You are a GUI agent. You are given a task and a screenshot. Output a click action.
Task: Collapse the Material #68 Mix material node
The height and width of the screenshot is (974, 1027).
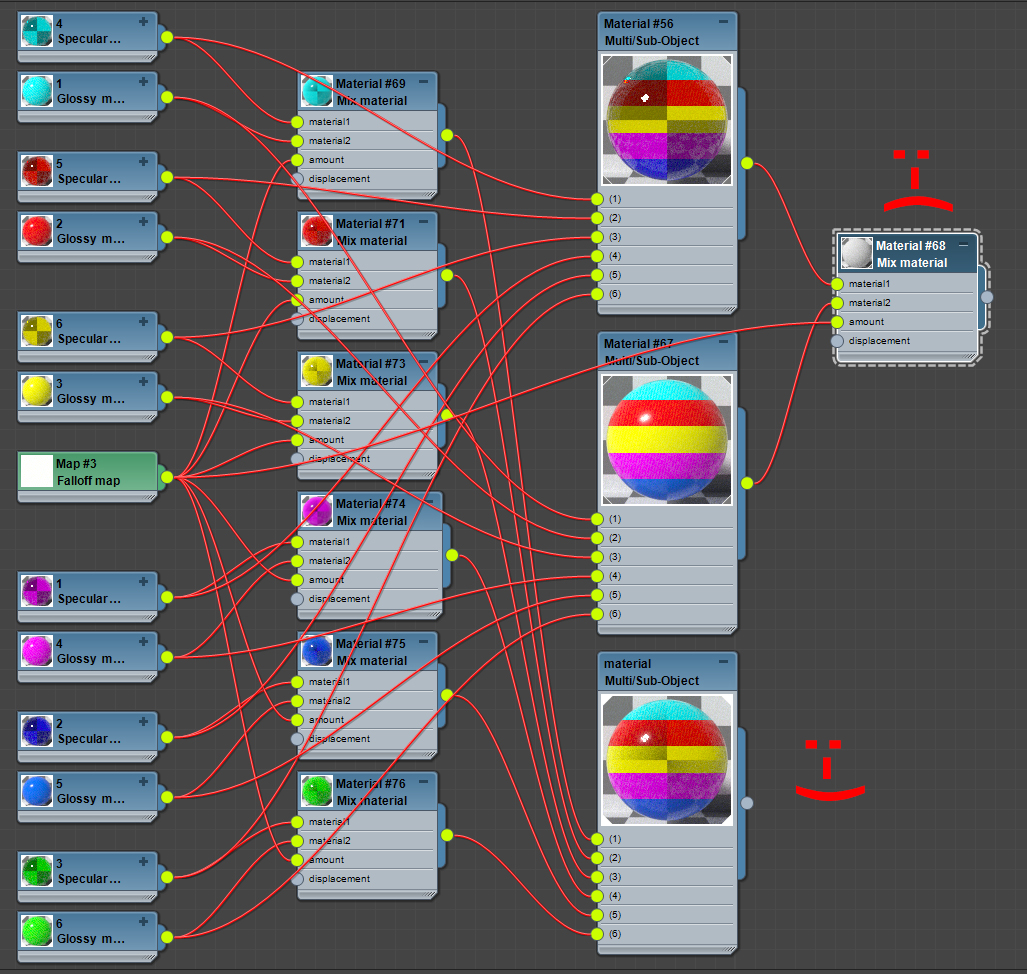[x=963, y=245]
